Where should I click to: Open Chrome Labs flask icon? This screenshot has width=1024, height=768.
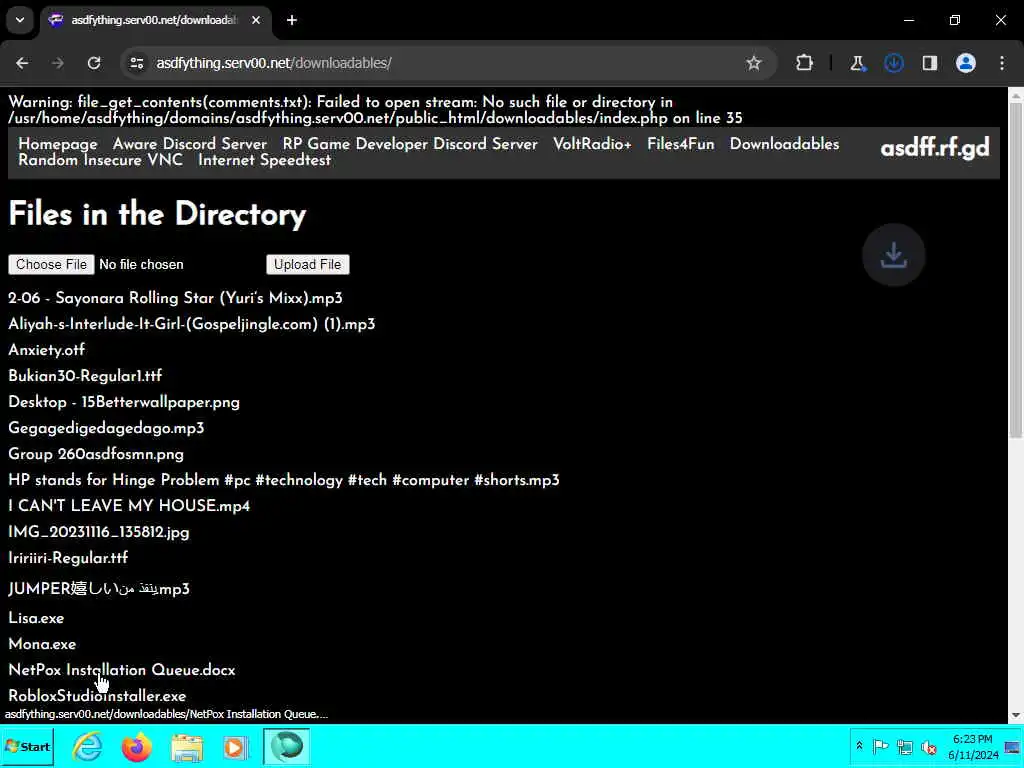coord(857,63)
